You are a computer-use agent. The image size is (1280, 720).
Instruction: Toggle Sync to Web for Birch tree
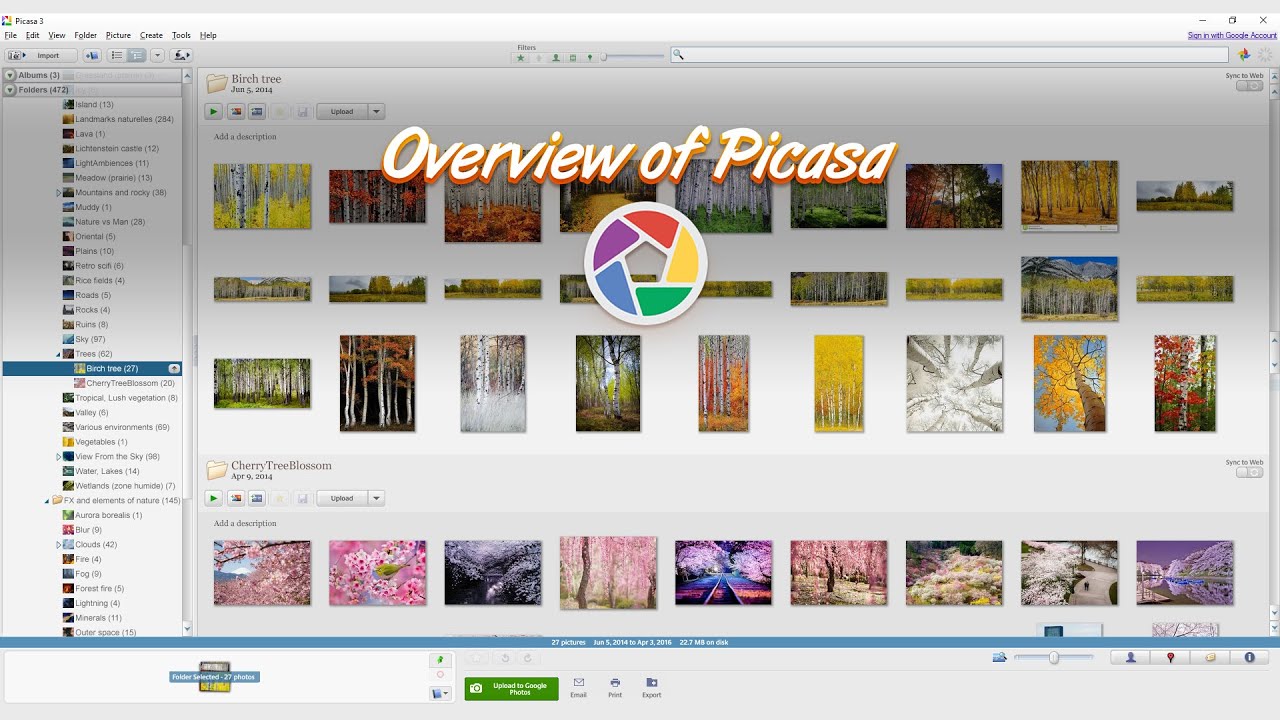click(1249, 86)
